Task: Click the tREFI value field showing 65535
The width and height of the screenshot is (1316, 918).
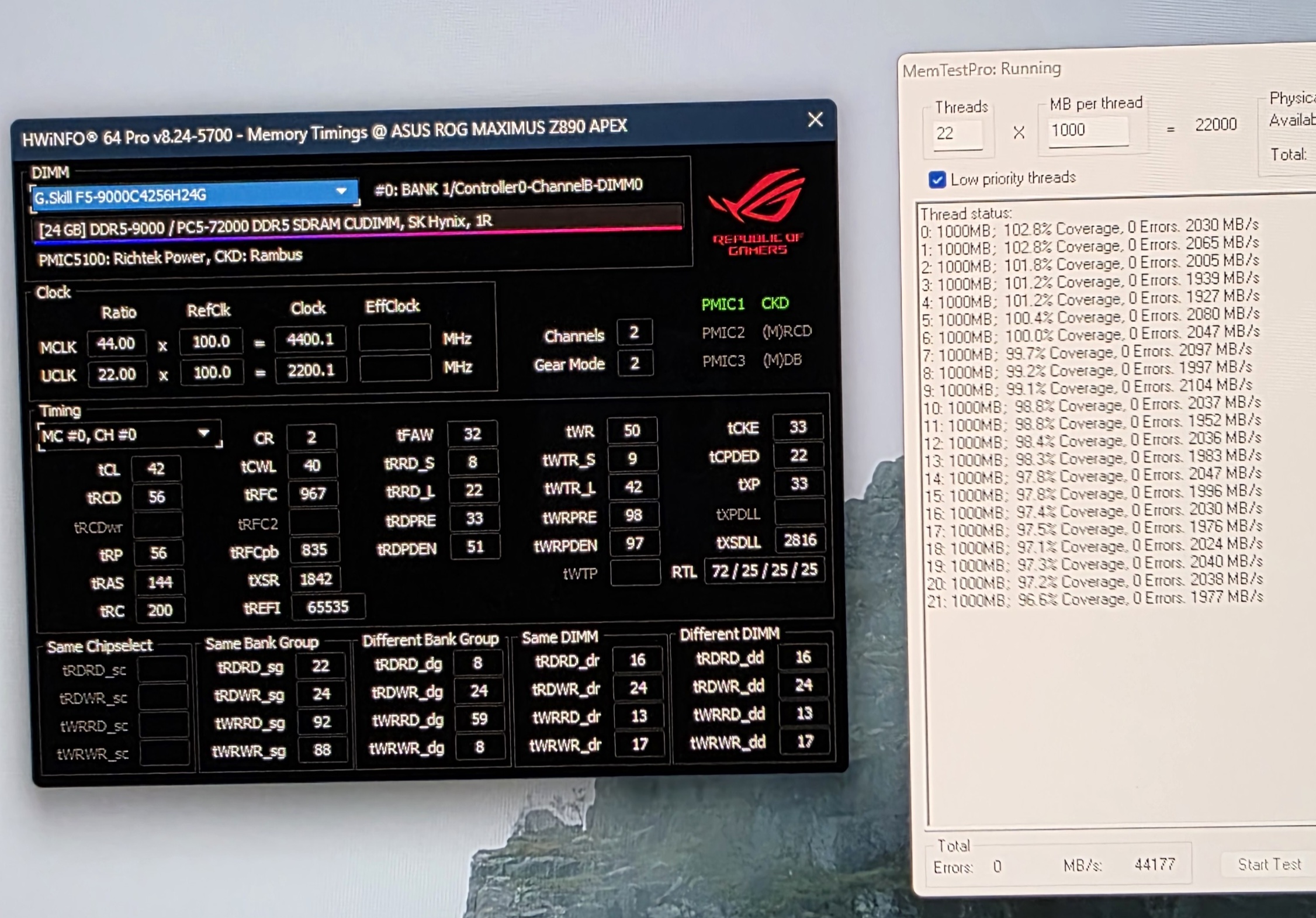Action: pyautogui.click(x=328, y=607)
